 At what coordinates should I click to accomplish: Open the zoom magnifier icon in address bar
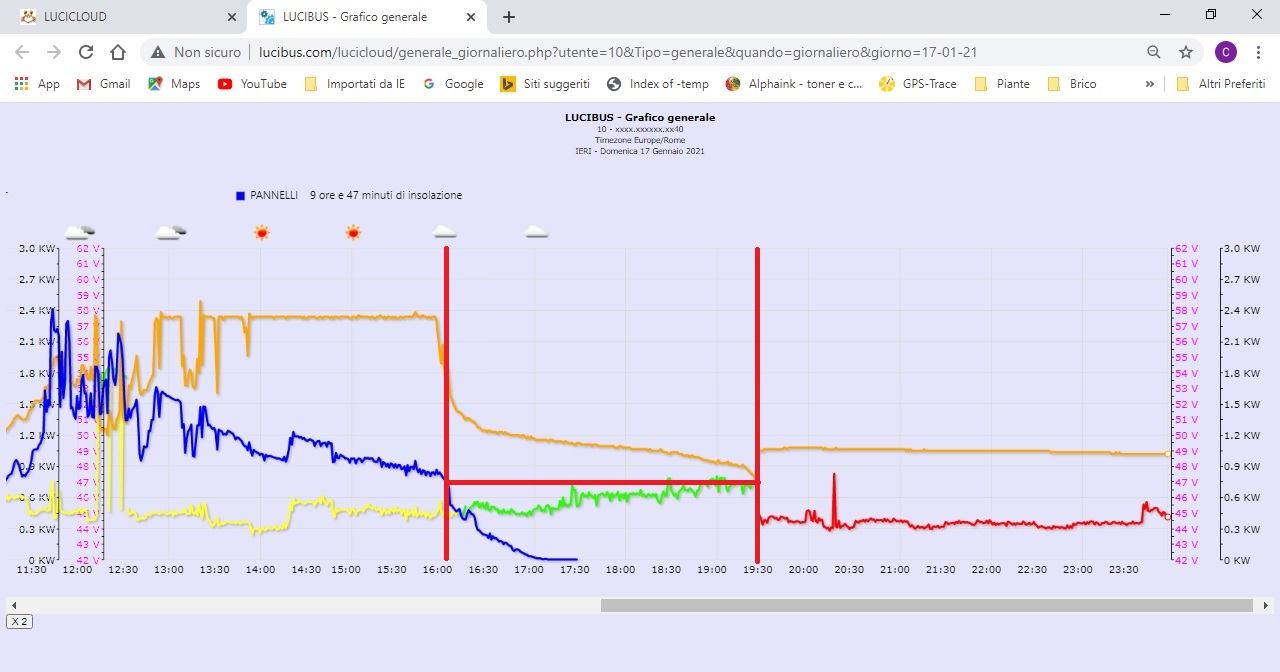(x=1154, y=52)
